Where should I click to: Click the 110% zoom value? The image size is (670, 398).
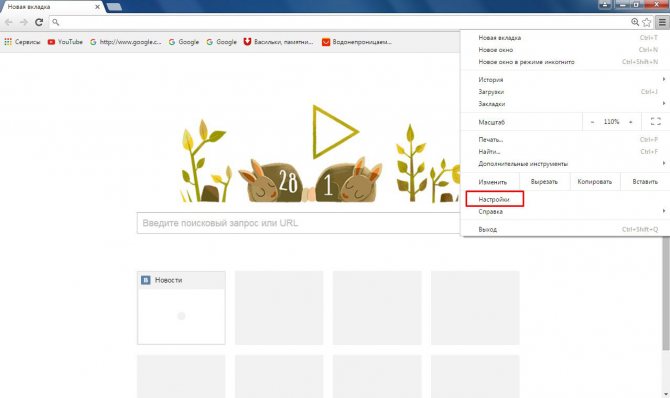611,122
